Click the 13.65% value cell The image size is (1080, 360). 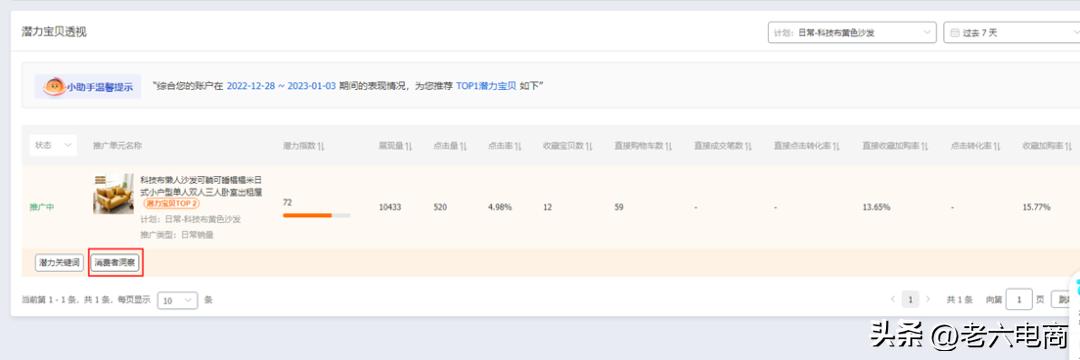[x=876, y=207]
